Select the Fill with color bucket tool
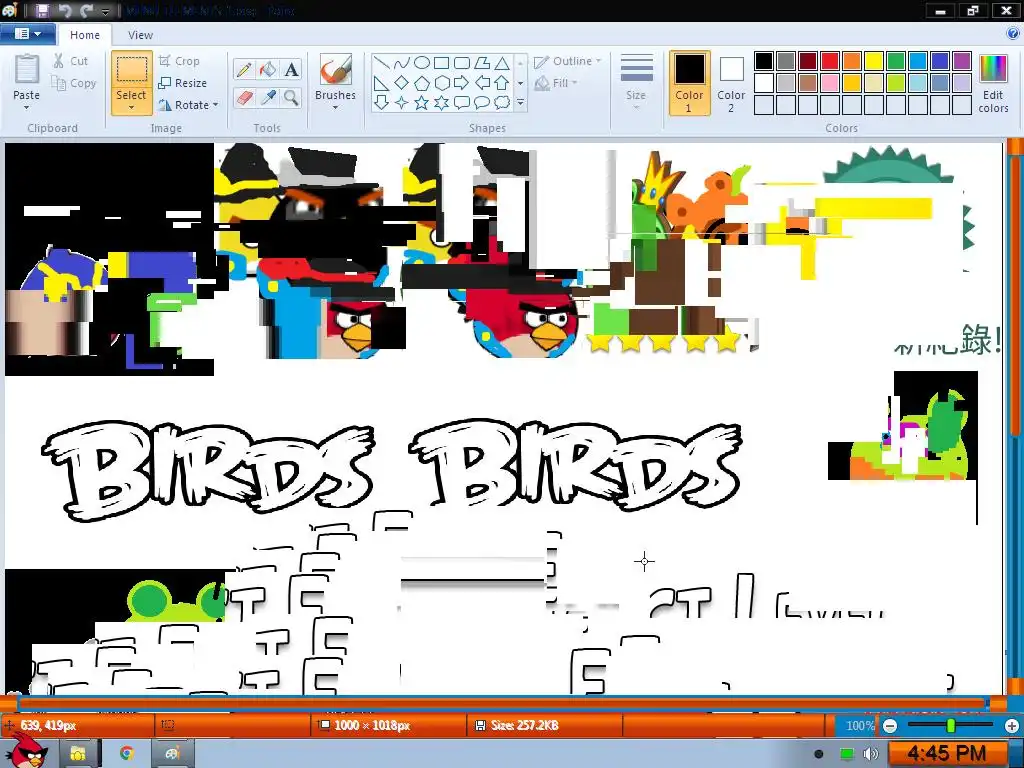Screen dimensions: 1024x768 pos(268,69)
